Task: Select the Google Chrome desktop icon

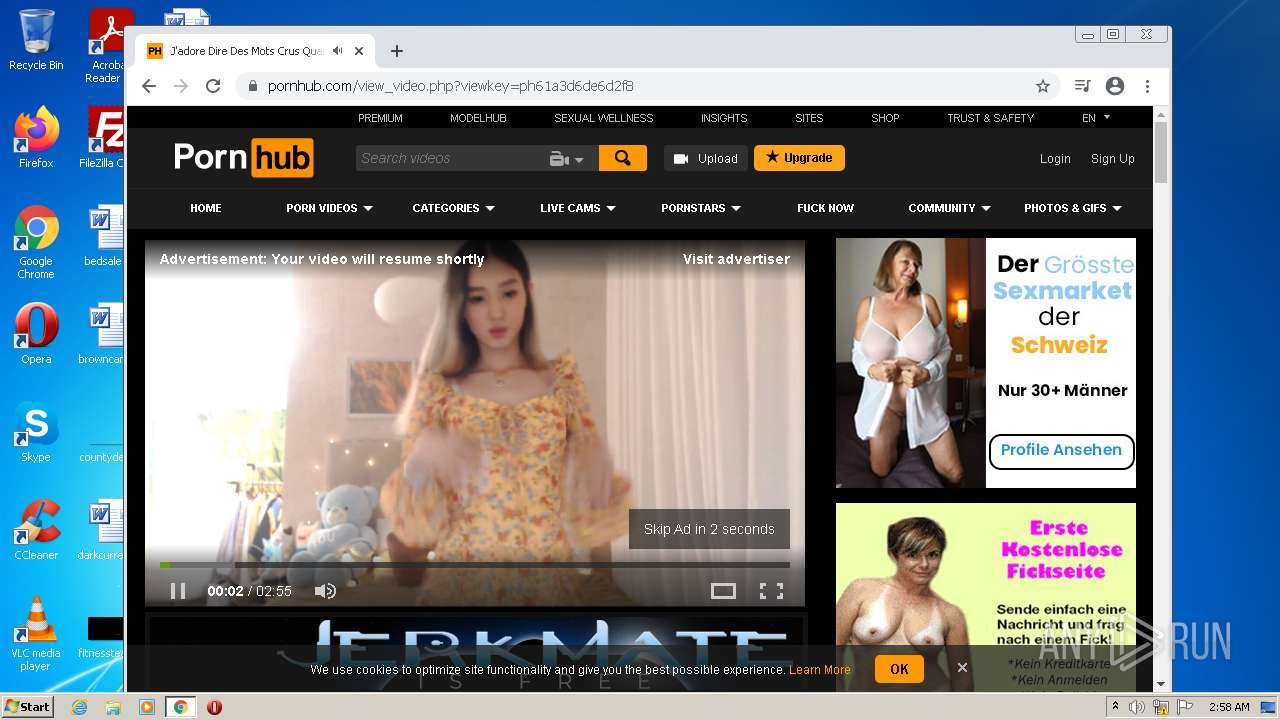Action: click(36, 243)
